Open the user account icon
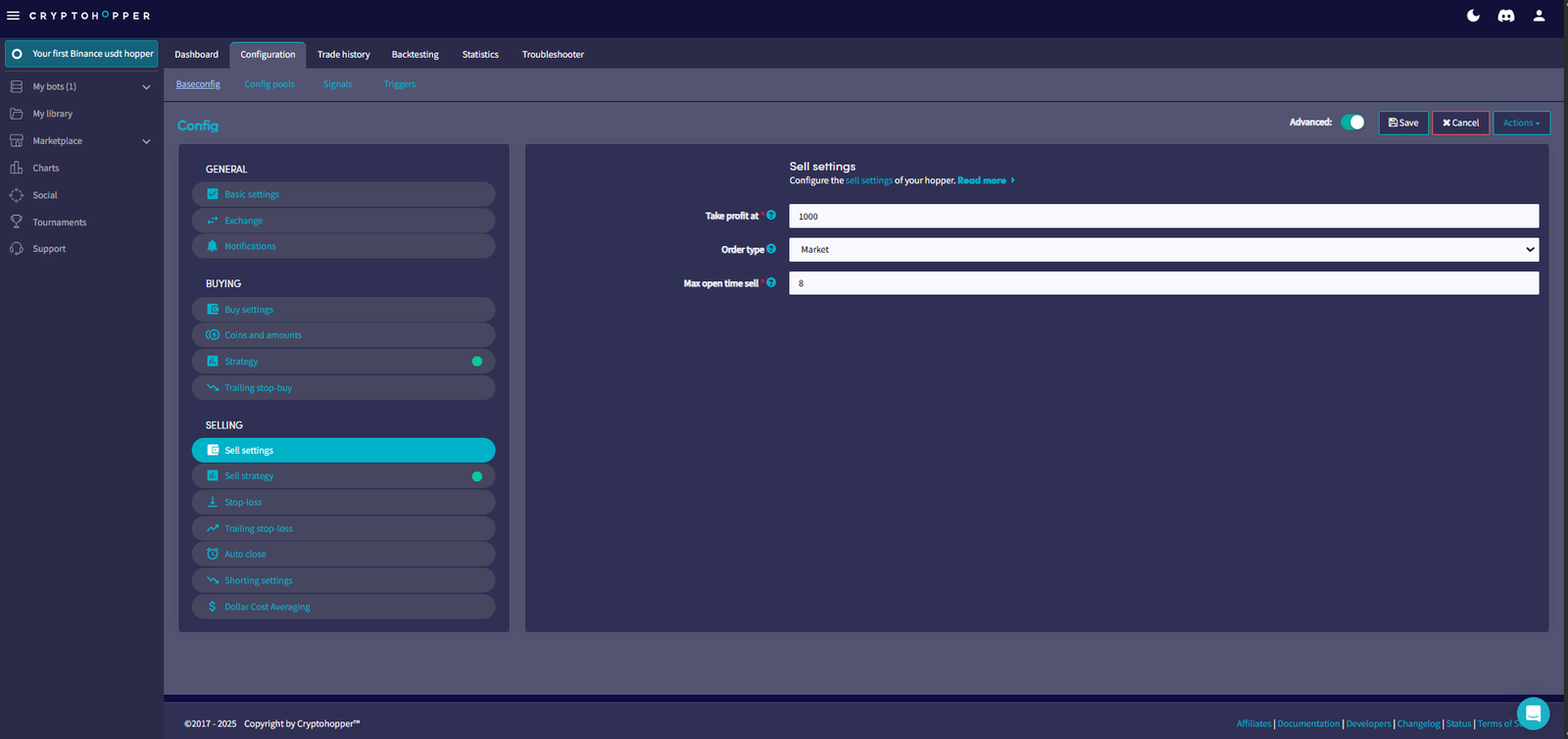The height and width of the screenshot is (739, 1568). pos(1540,16)
